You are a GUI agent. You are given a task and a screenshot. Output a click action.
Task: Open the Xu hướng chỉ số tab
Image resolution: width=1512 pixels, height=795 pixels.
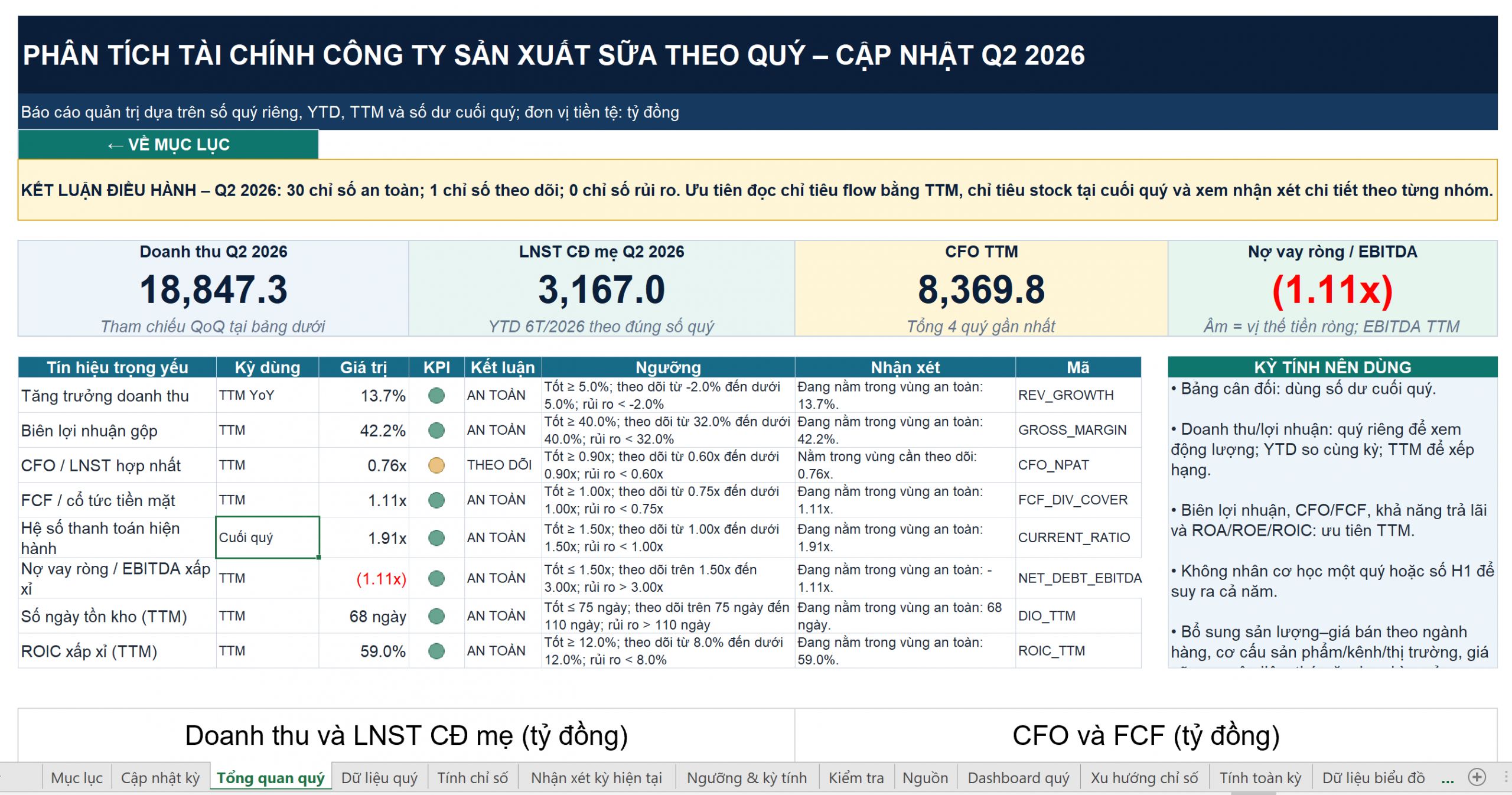pyautogui.click(x=1144, y=778)
